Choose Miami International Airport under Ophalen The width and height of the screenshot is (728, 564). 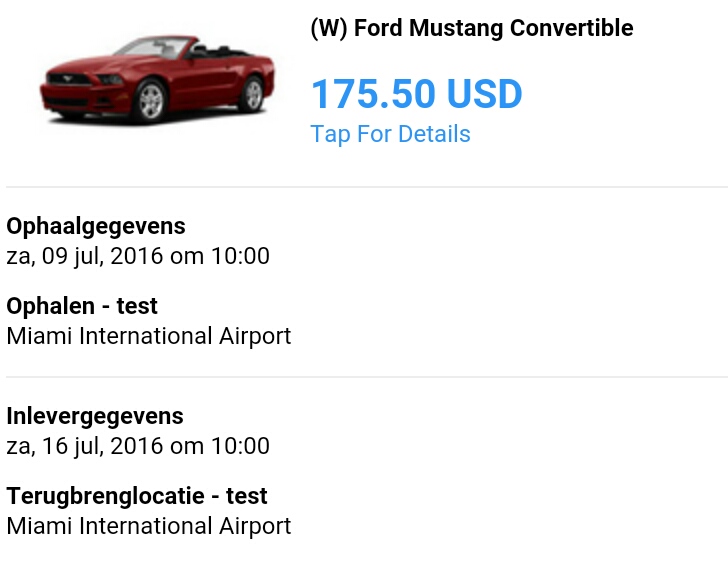149,336
